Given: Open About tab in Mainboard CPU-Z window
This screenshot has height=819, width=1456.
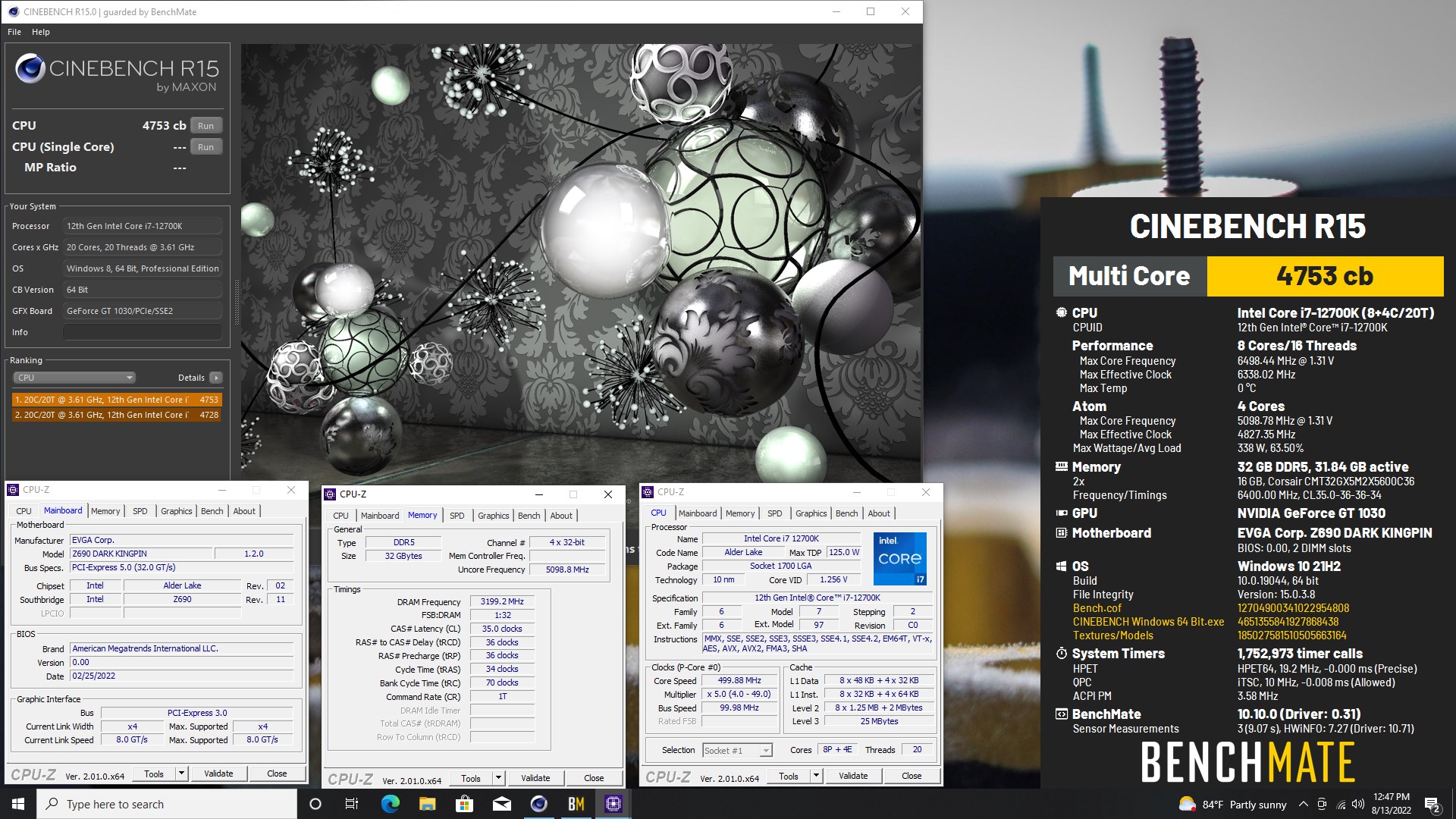Looking at the screenshot, I should [x=244, y=511].
